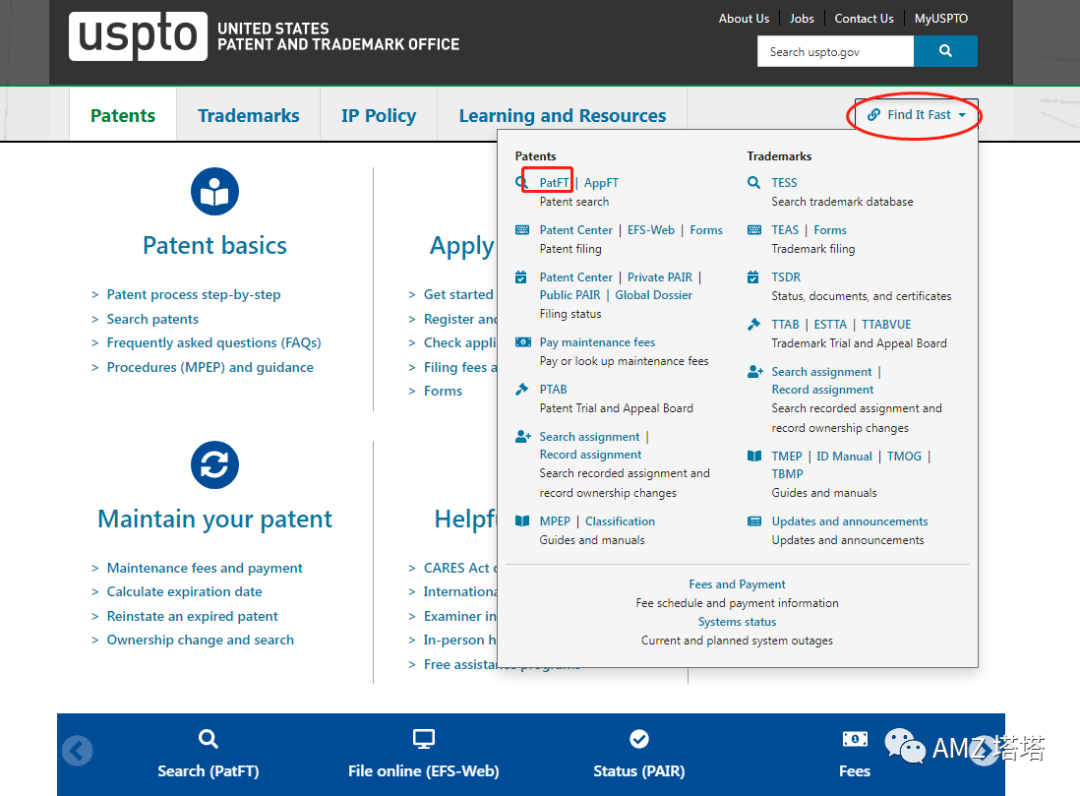The width and height of the screenshot is (1080, 796).
Task: Click the USPTO logo in header
Action: click(138, 36)
